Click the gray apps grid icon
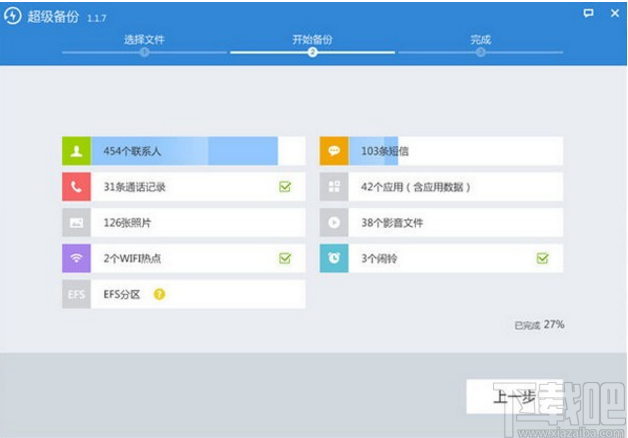628x438 pixels. (x=334, y=187)
